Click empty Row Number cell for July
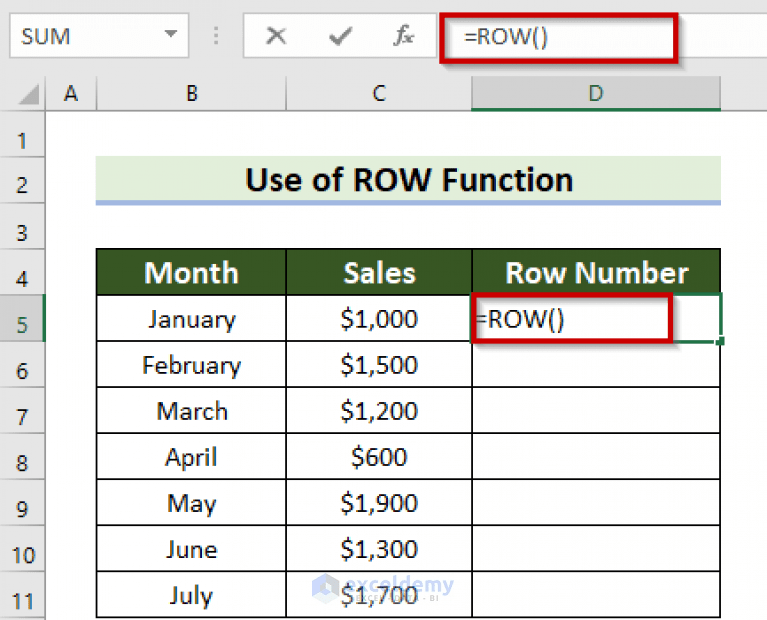 click(x=596, y=595)
